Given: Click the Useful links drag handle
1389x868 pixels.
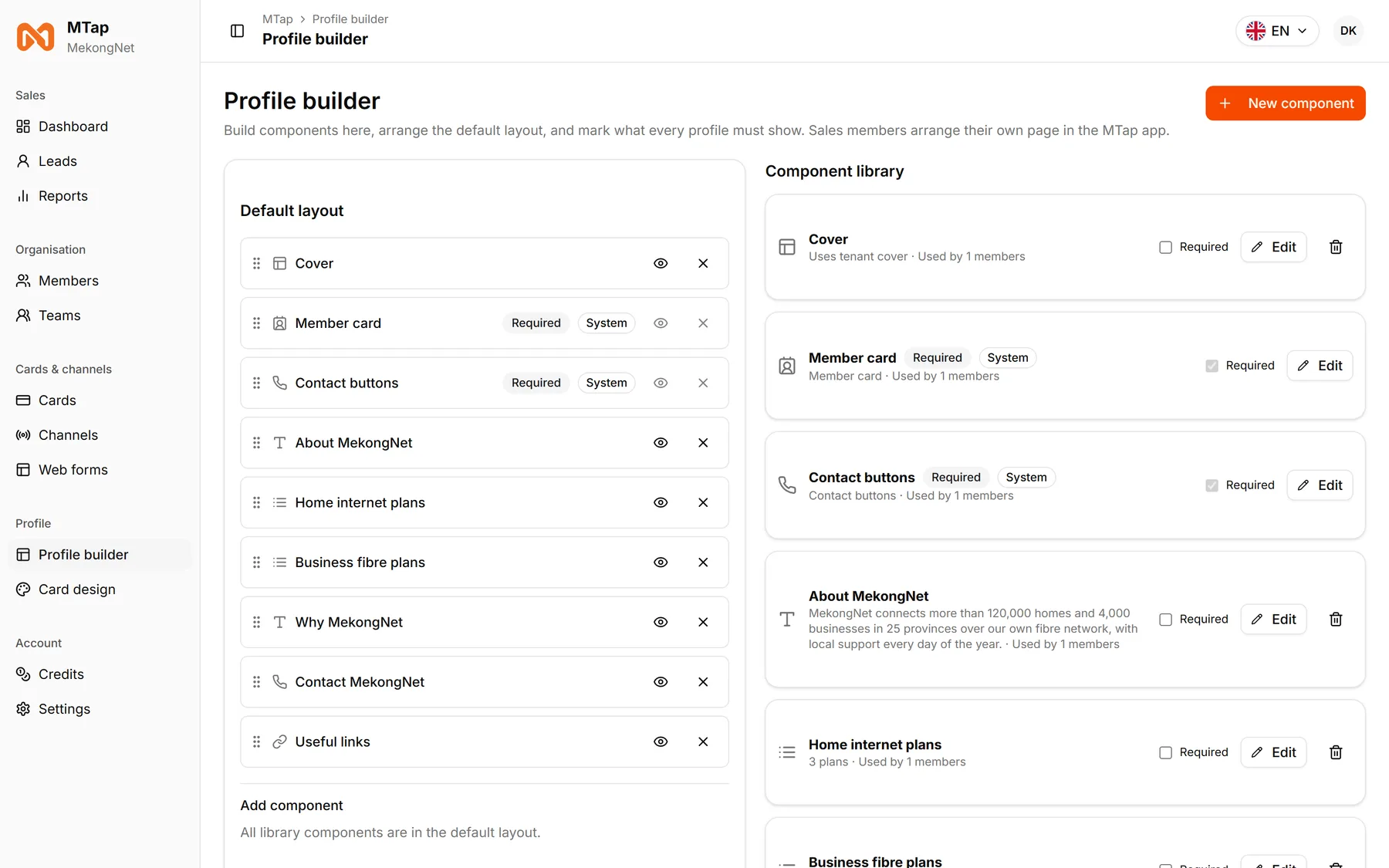Looking at the screenshot, I should click(x=256, y=741).
